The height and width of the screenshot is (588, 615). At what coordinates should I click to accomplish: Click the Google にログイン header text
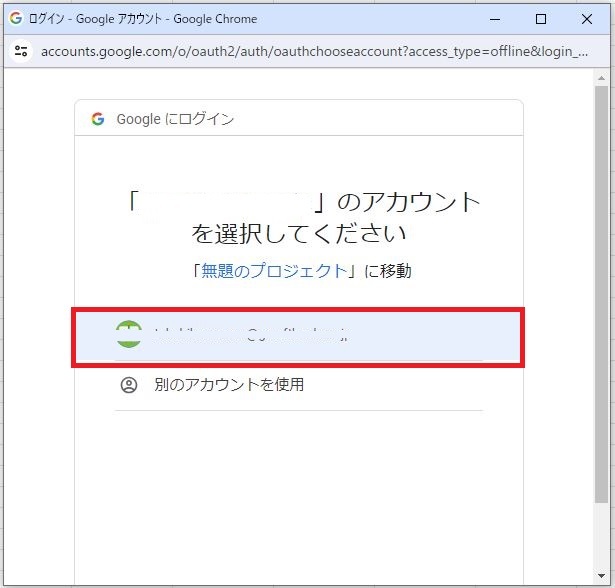pos(175,119)
